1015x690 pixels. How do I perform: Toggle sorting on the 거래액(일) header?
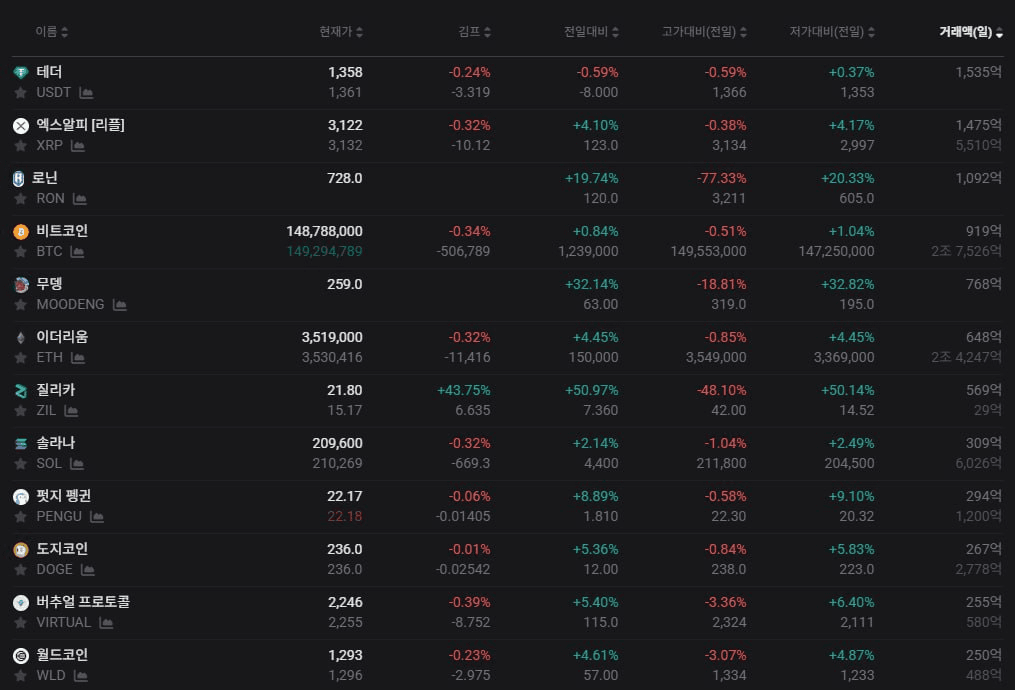(x=971, y=32)
